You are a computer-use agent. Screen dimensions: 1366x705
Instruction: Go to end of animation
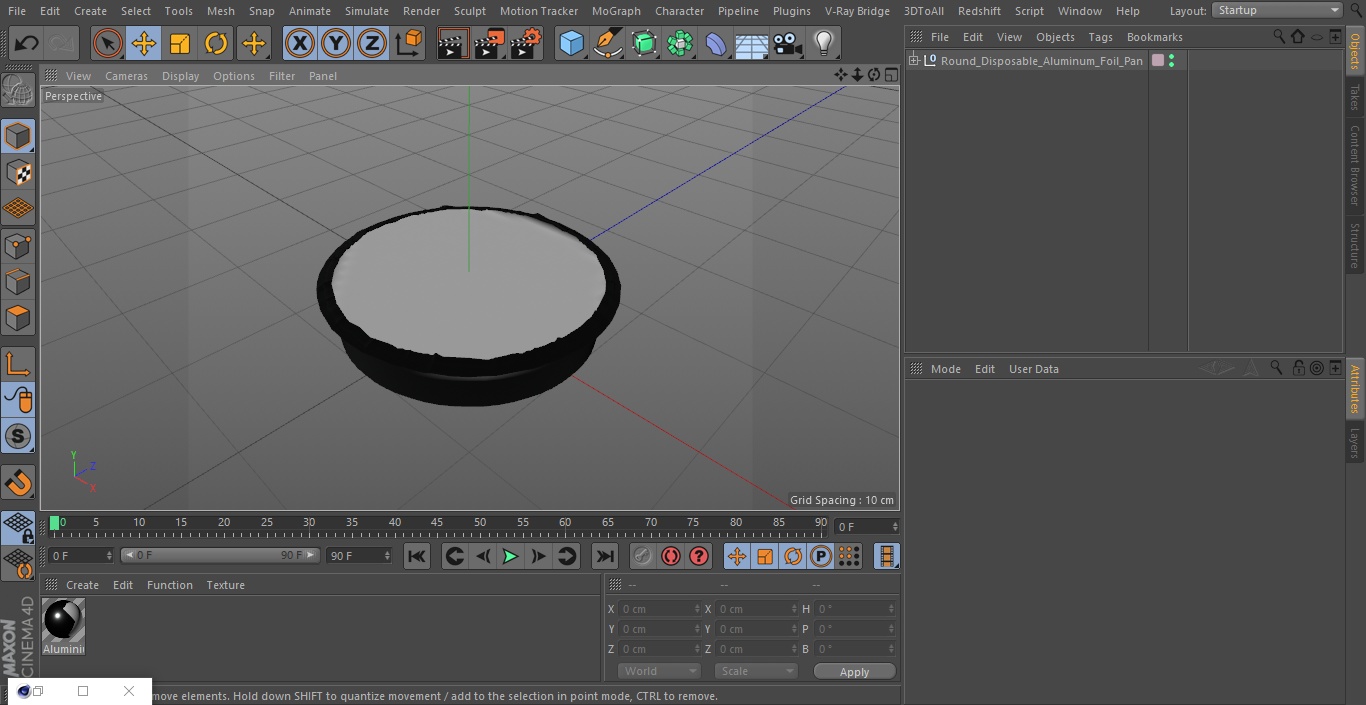[x=605, y=556]
